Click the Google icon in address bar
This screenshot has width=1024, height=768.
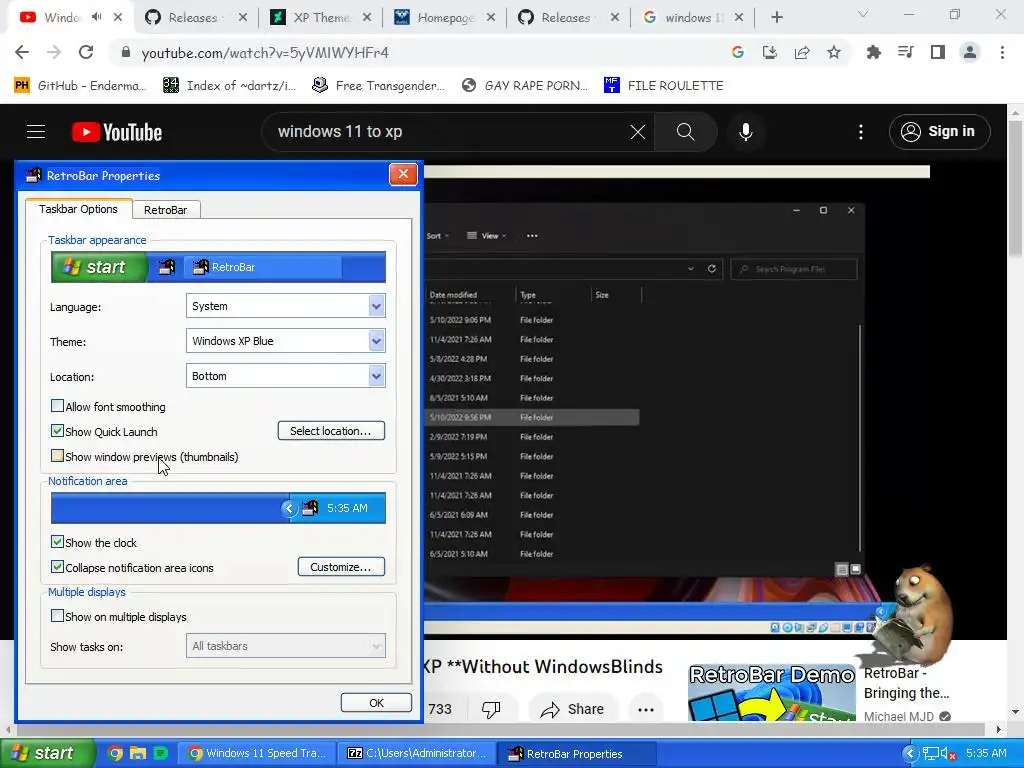point(738,52)
